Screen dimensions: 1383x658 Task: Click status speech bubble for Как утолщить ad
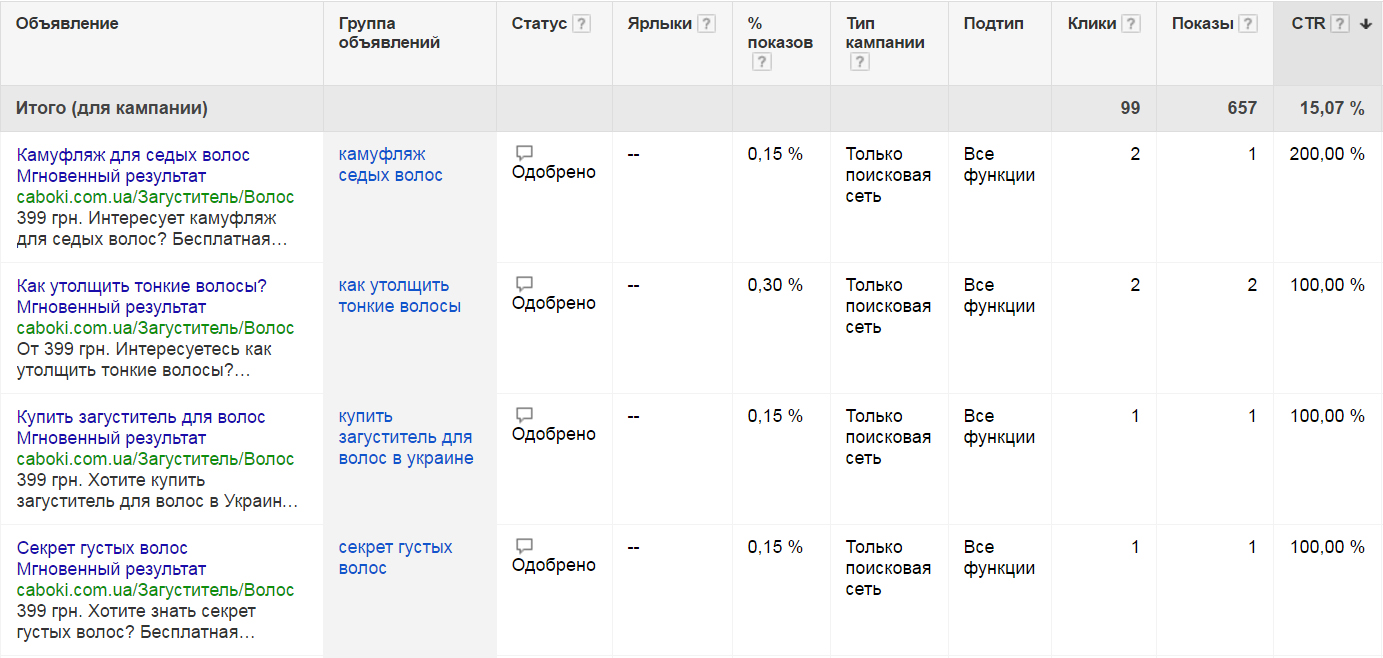[x=524, y=284]
